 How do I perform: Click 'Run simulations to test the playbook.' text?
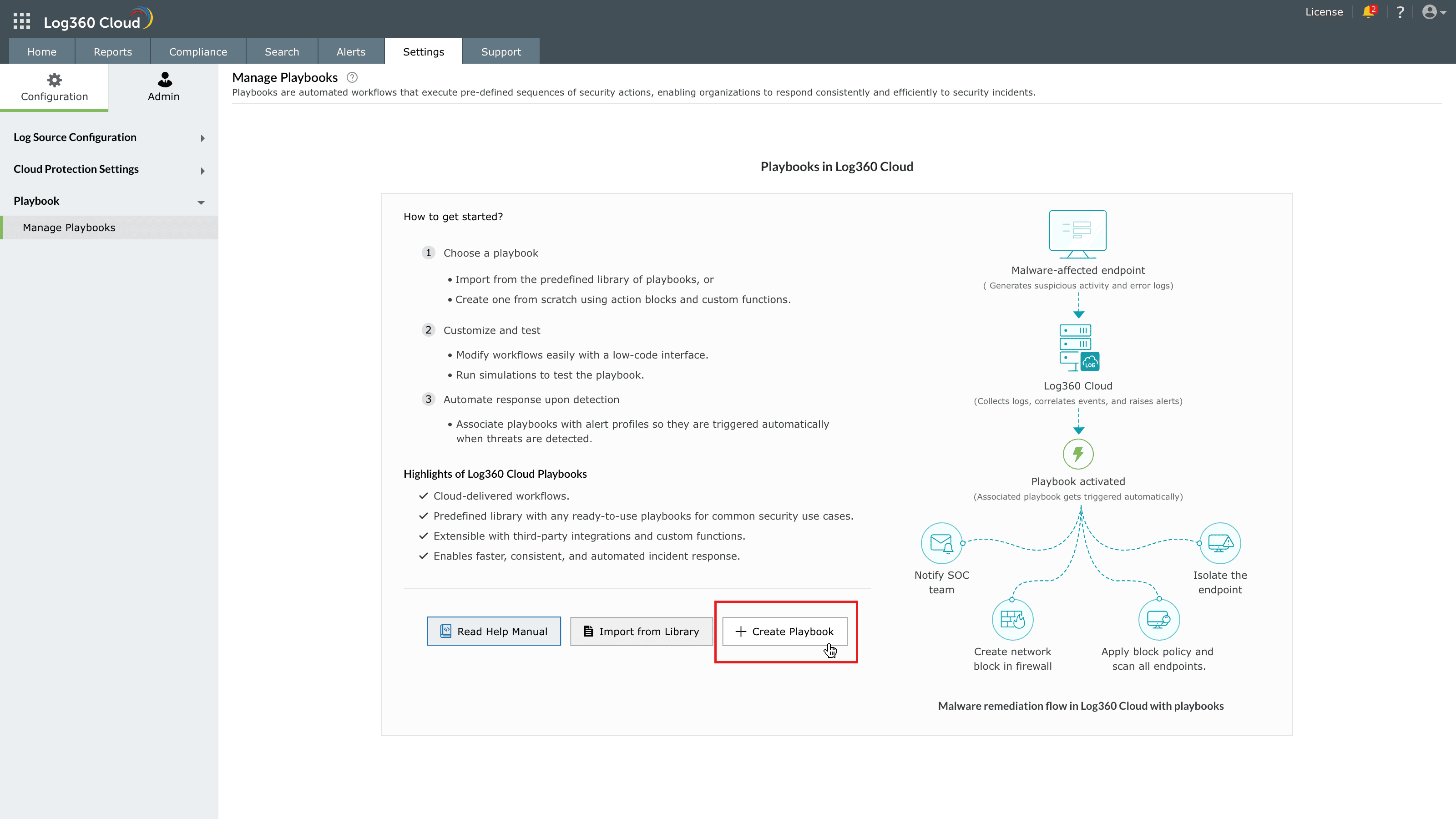coord(550,375)
